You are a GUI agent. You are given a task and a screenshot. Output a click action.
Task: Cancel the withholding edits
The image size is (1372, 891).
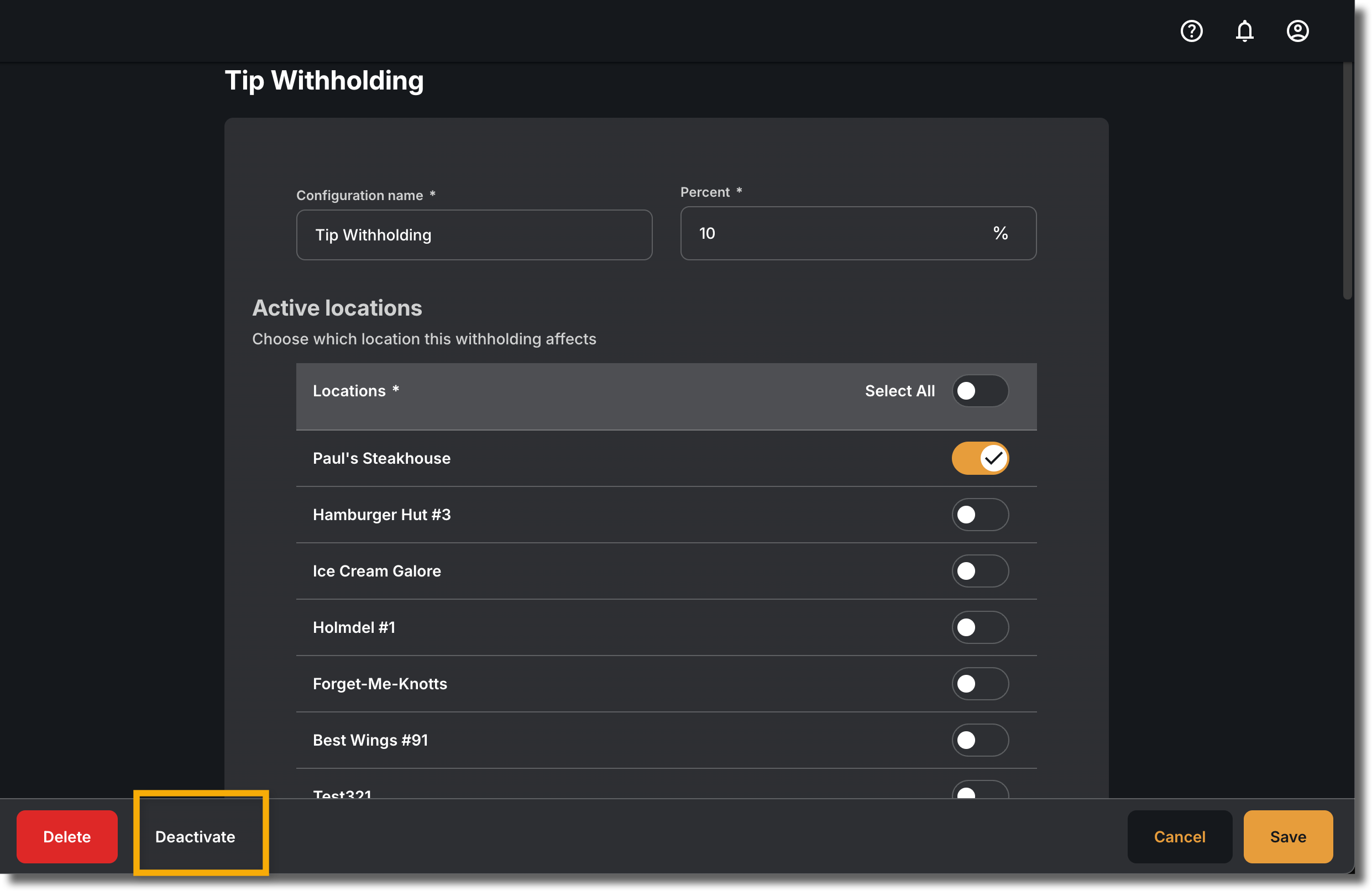tap(1179, 836)
